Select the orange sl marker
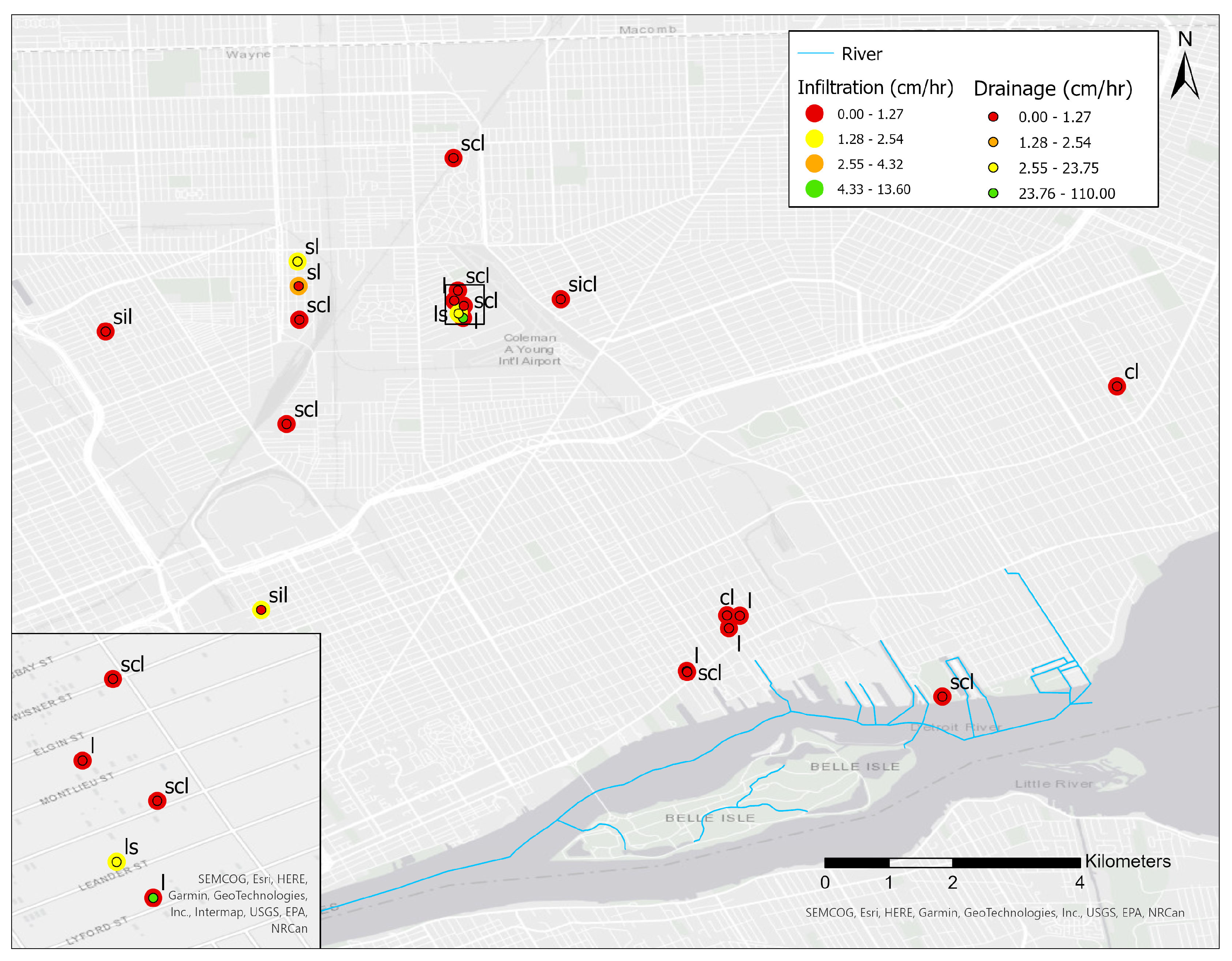 (298, 286)
